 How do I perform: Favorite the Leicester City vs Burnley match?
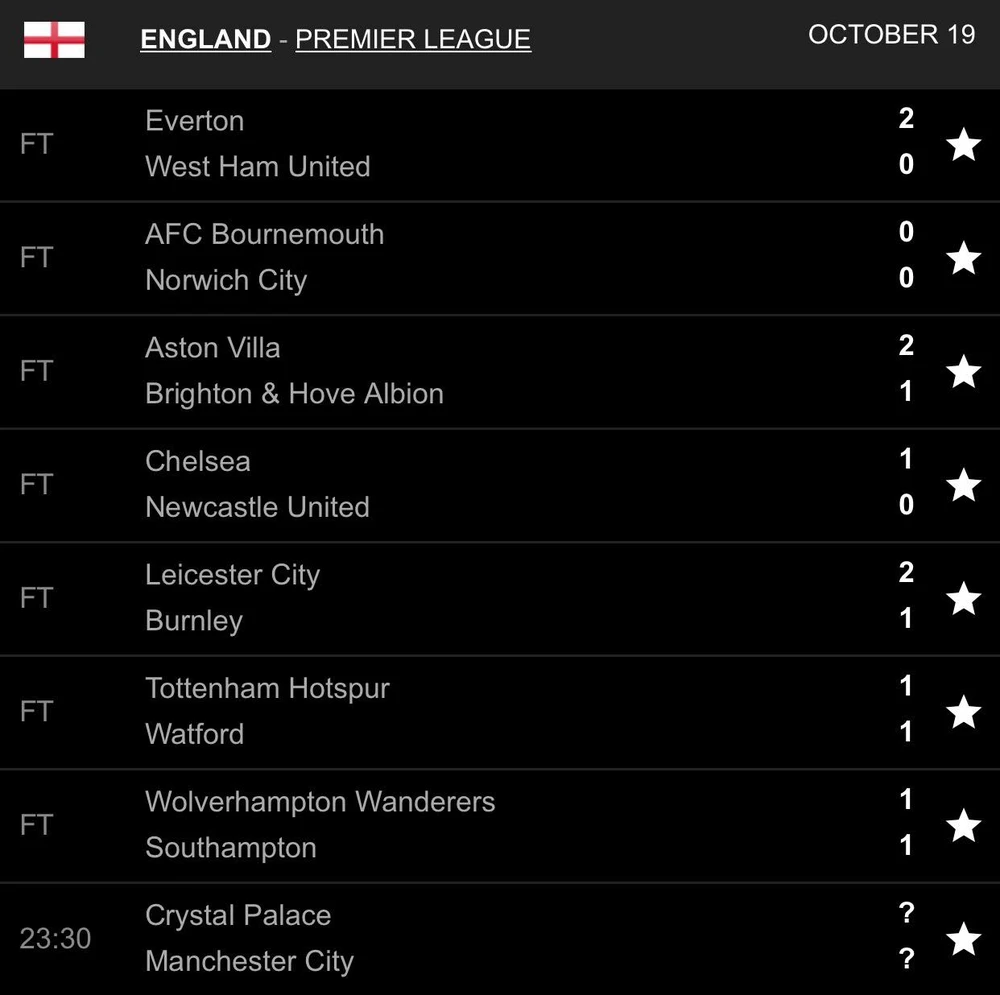point(963,599)
